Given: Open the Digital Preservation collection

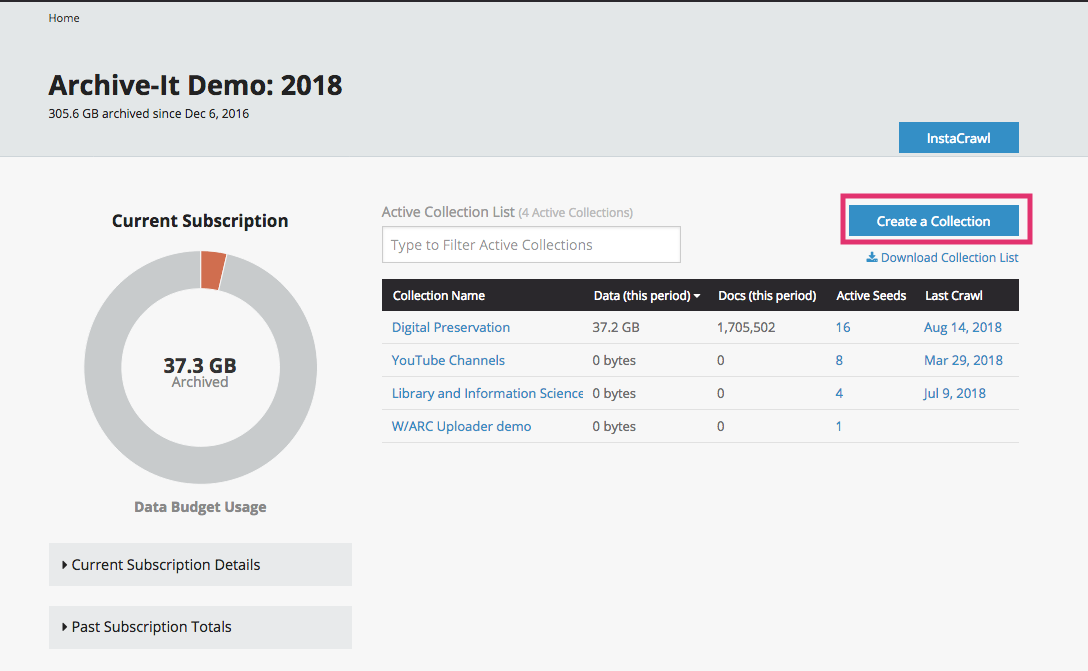Looking at the screenshot, I should pos(451,327).
